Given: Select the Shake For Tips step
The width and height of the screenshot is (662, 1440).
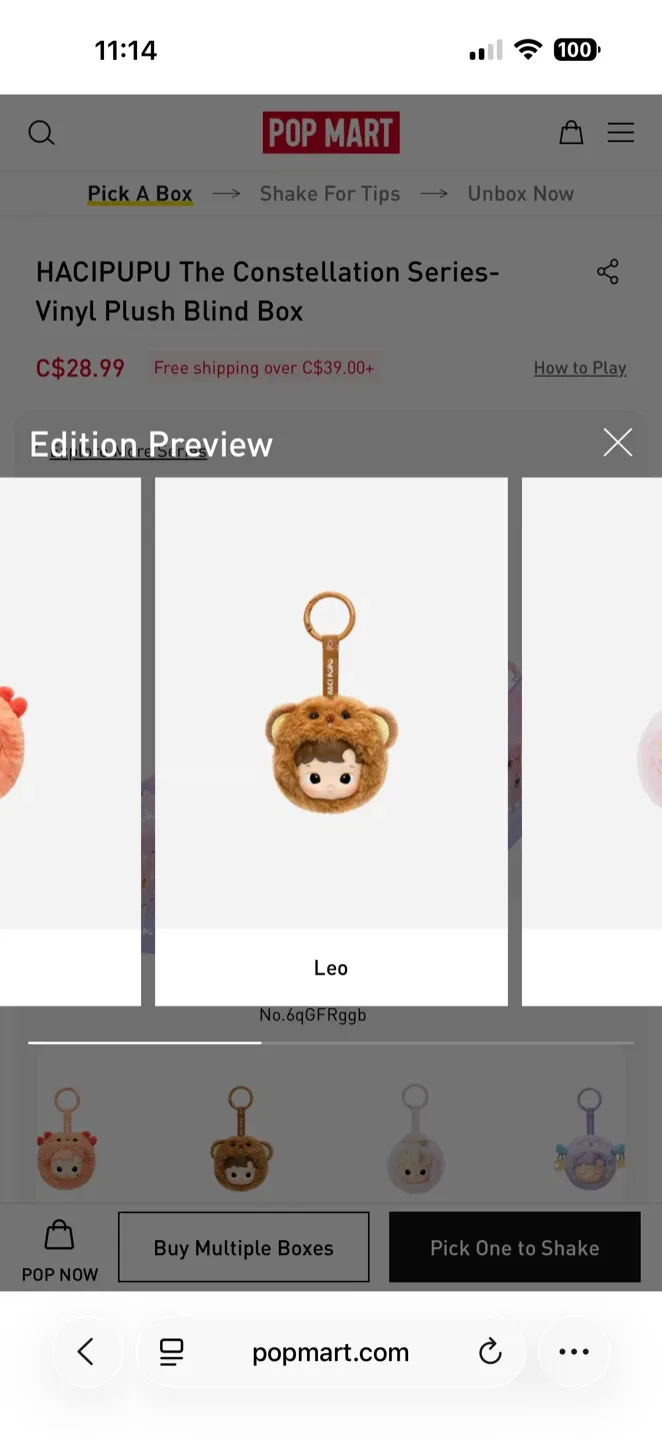Looking at the screenshot, I should click(330, 194).
